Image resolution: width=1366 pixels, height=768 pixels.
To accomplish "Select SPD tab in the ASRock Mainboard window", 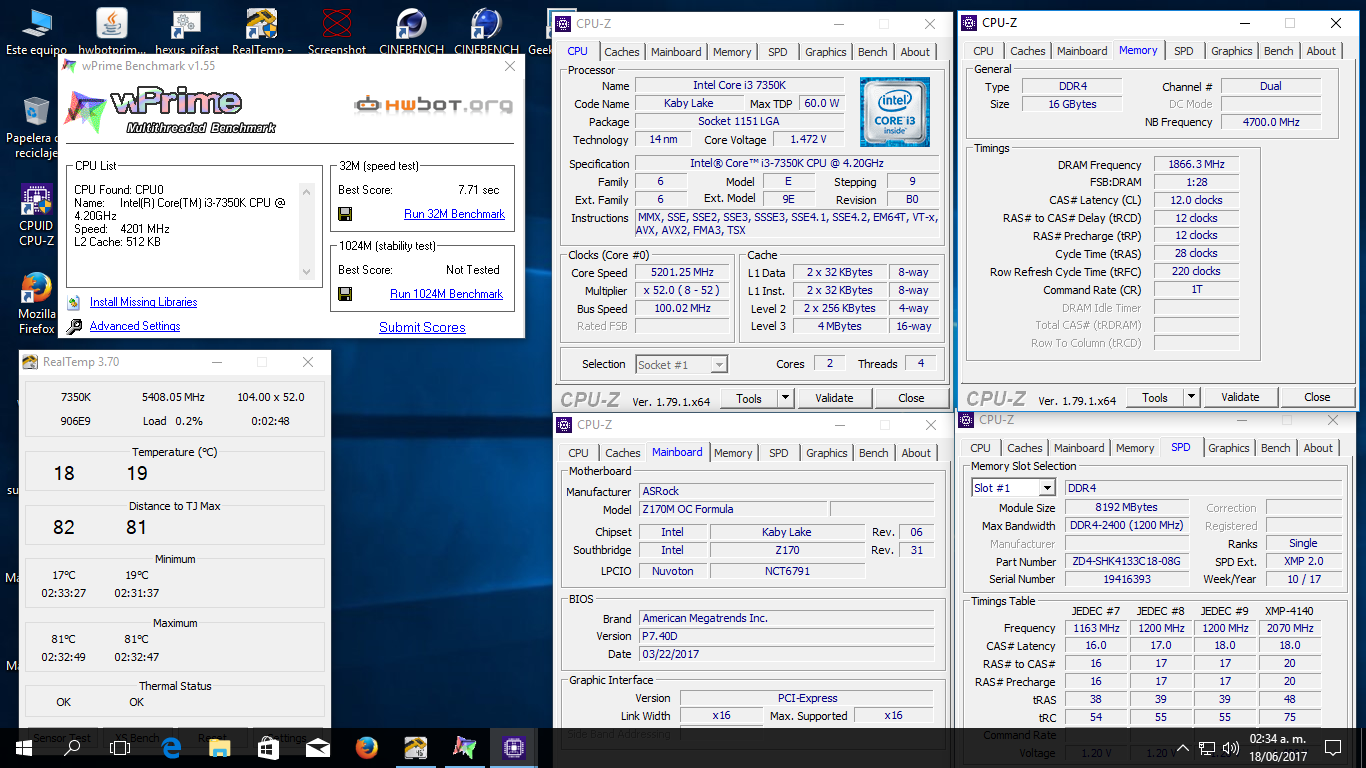I will point(779,453).
